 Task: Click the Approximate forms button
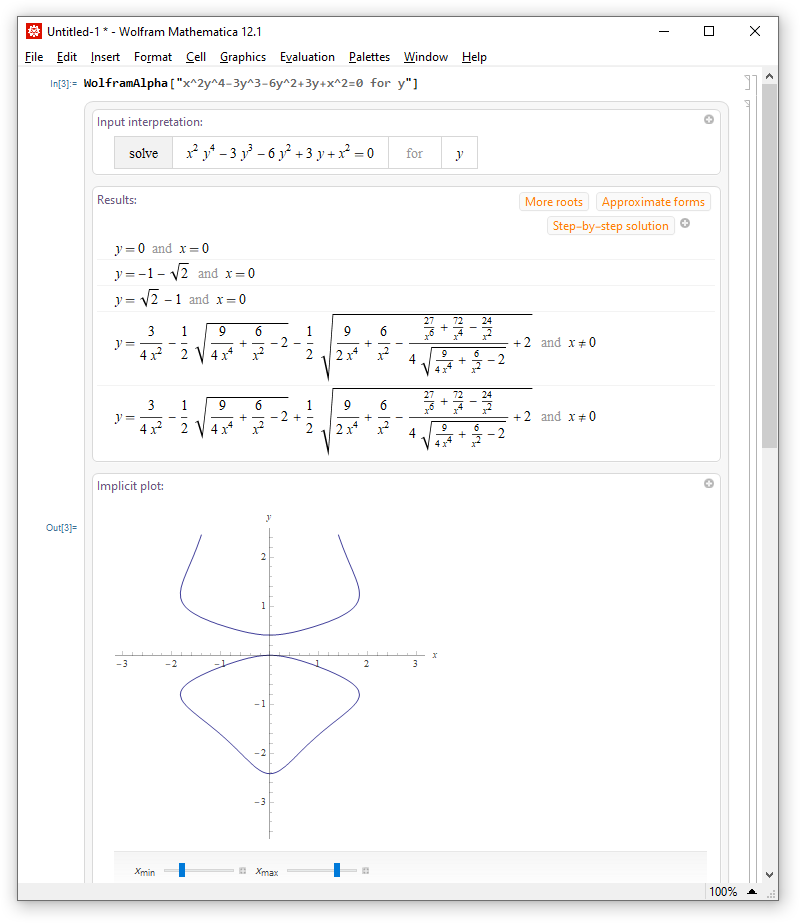click(x=653, y=202)
